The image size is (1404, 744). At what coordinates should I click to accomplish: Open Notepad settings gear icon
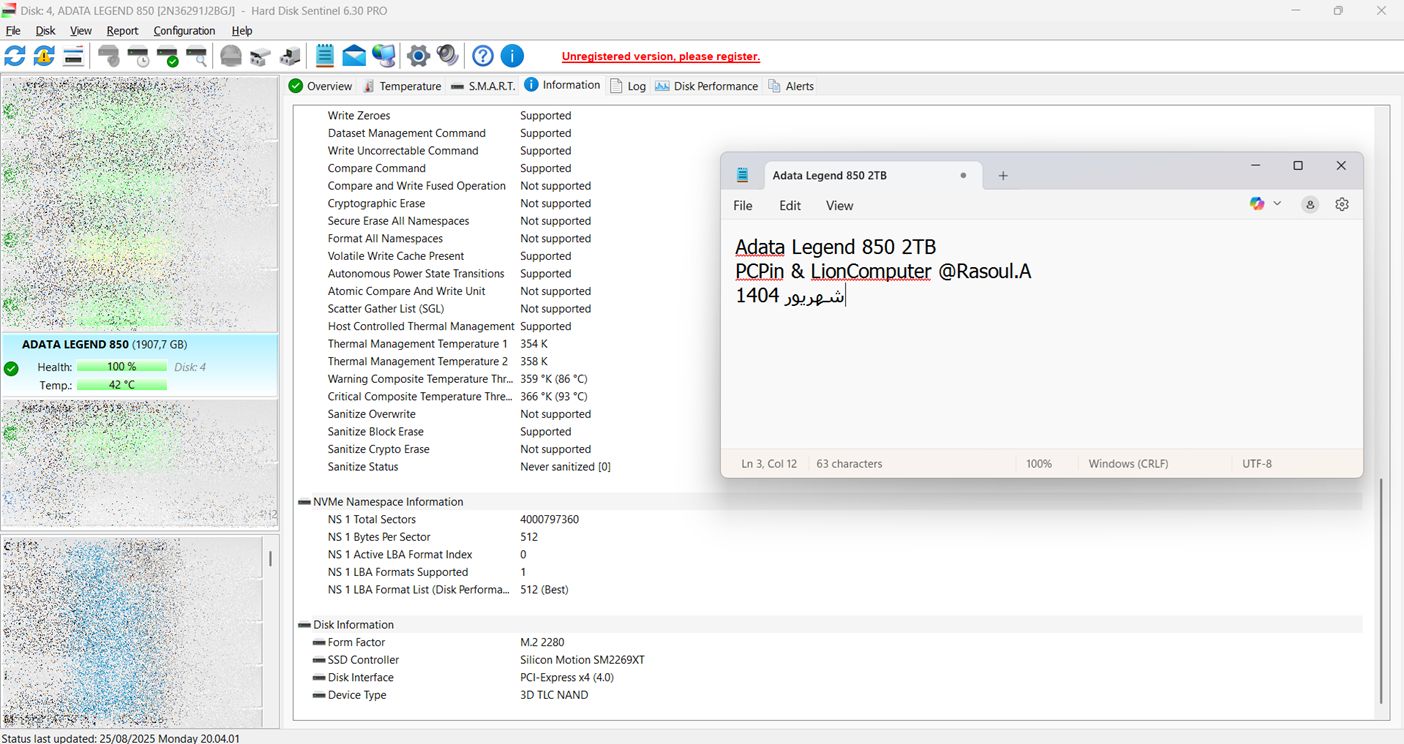point(1342,204)
